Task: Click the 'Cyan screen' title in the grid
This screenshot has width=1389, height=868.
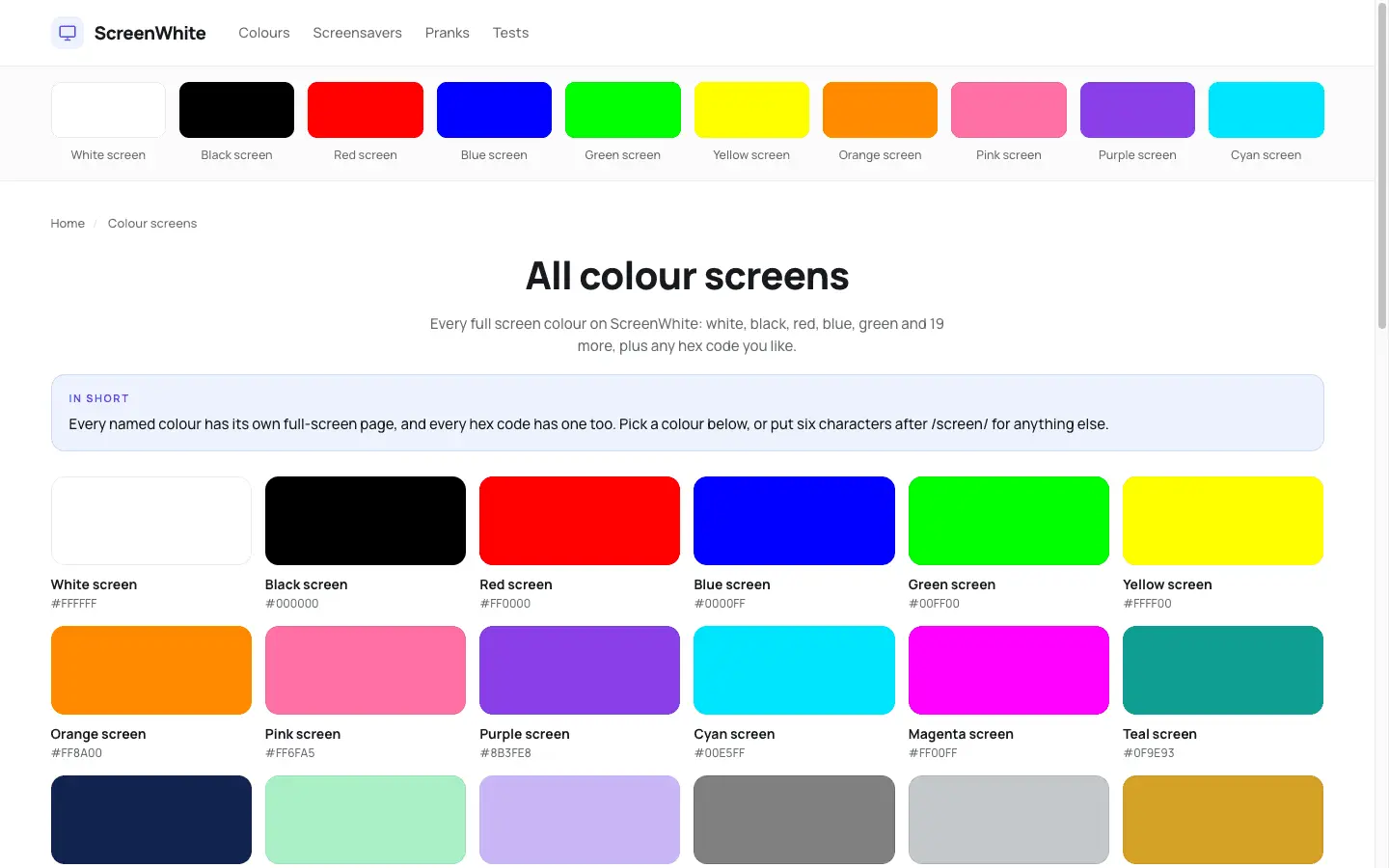Action: pyautogui.click(x=734, y=734)
